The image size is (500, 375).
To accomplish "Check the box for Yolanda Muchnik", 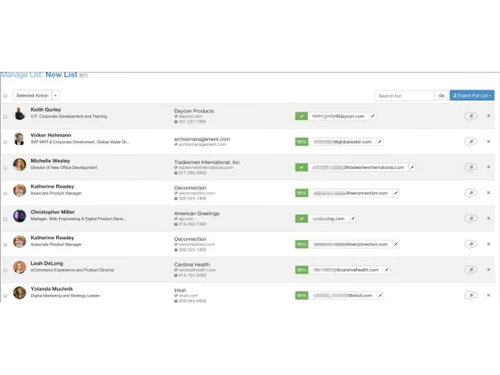I will coord(5,296).
